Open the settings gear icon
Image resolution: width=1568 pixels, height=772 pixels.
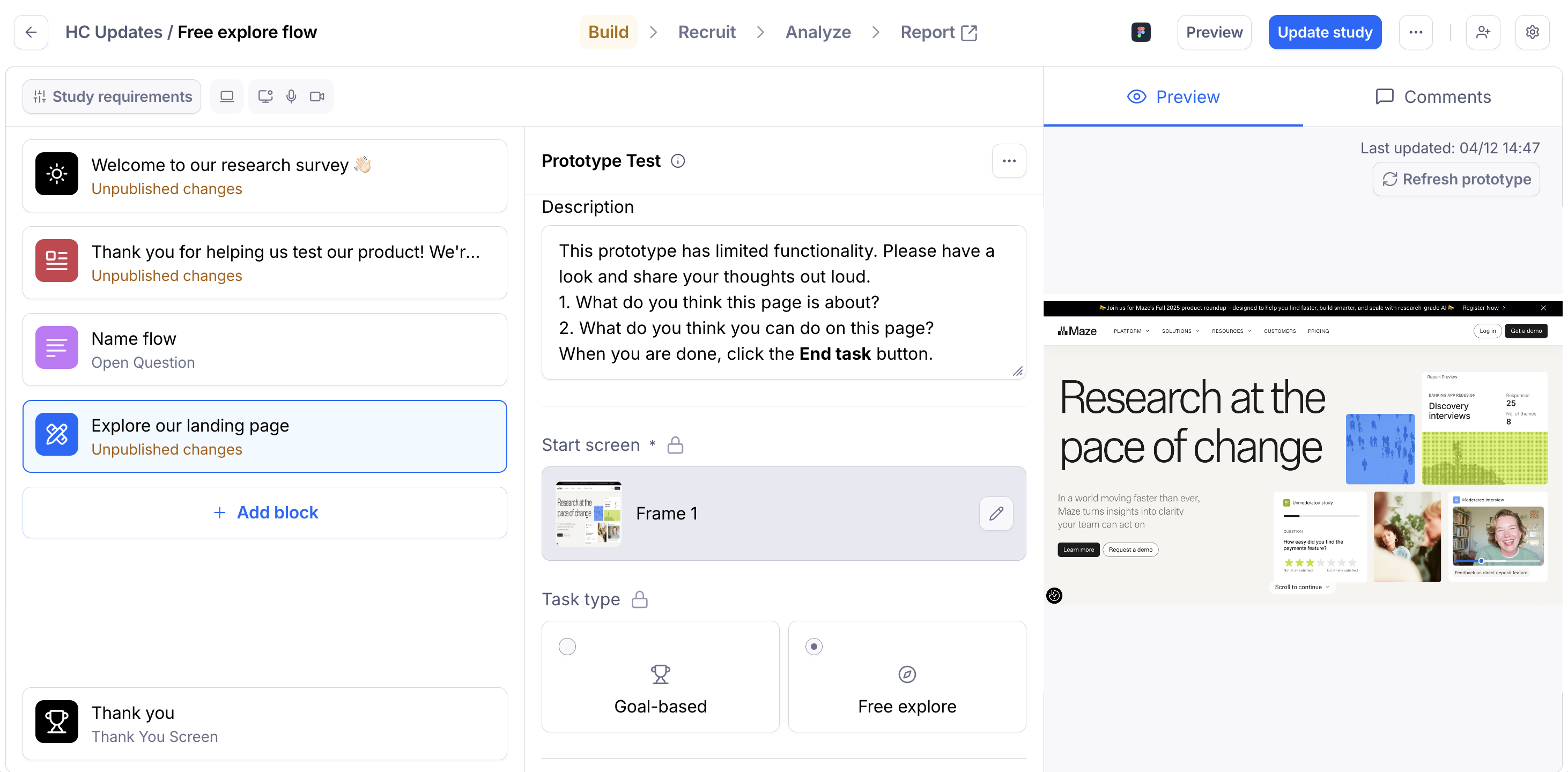coord(1533,32)
